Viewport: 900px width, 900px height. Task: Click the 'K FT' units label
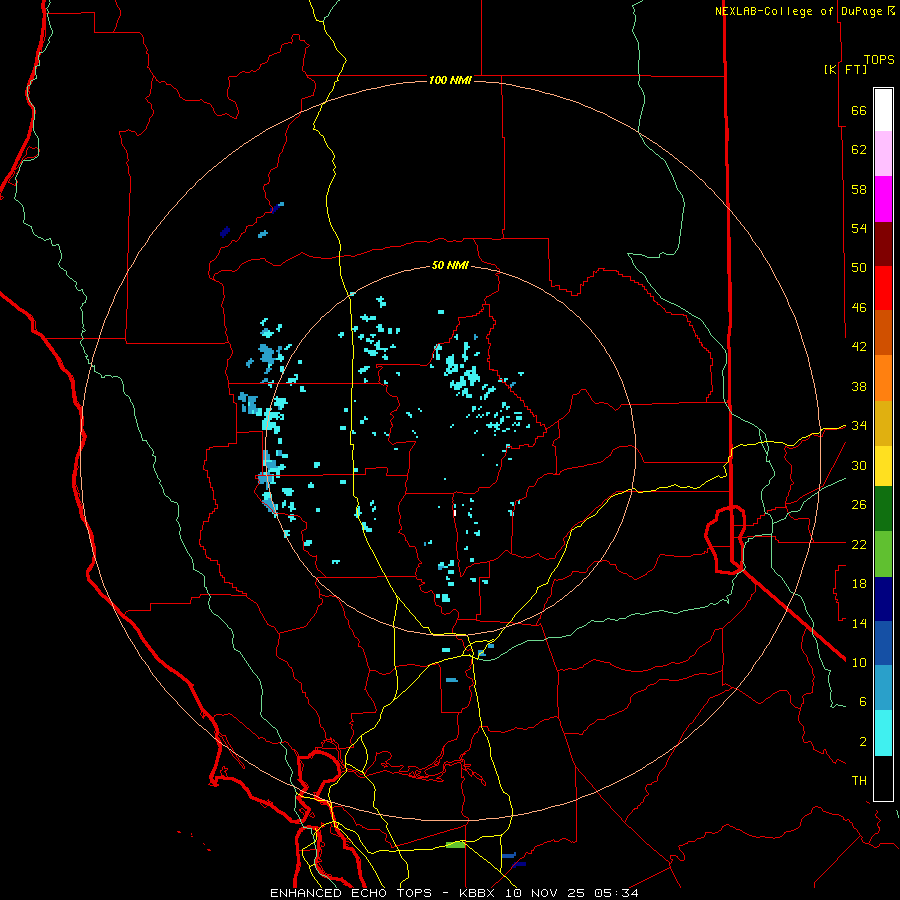tap(845, 70)
